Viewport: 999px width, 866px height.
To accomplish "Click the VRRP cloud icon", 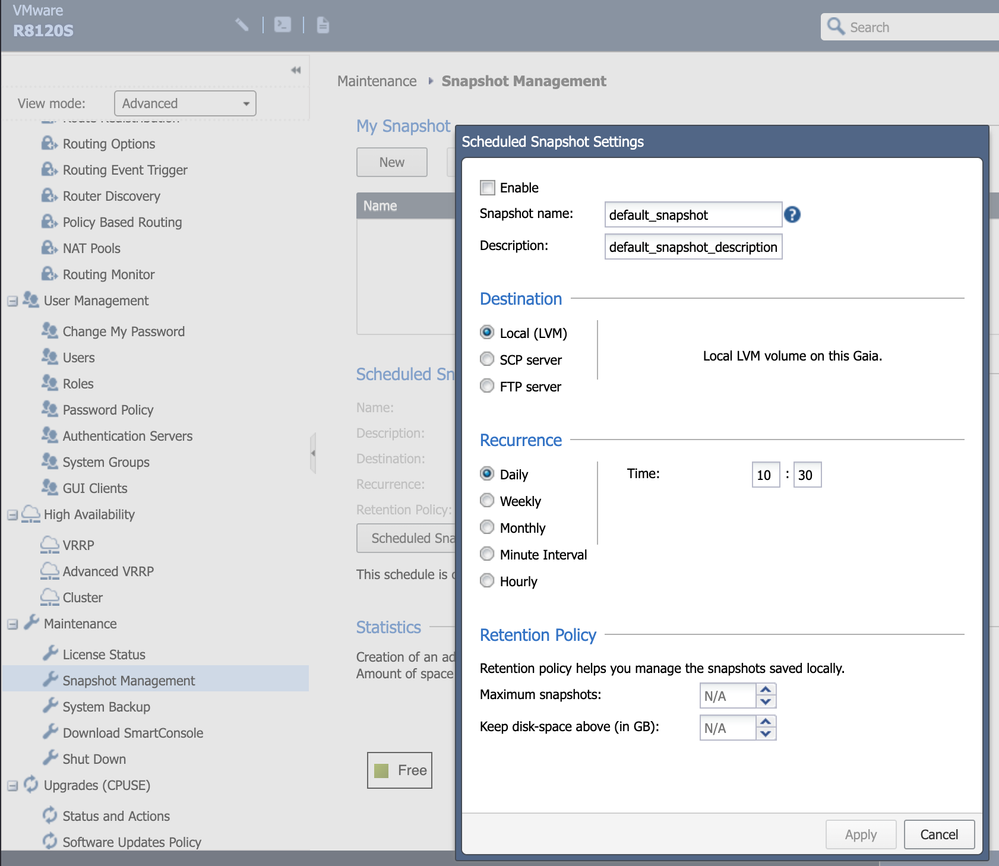I will click(x=50, y=544).
